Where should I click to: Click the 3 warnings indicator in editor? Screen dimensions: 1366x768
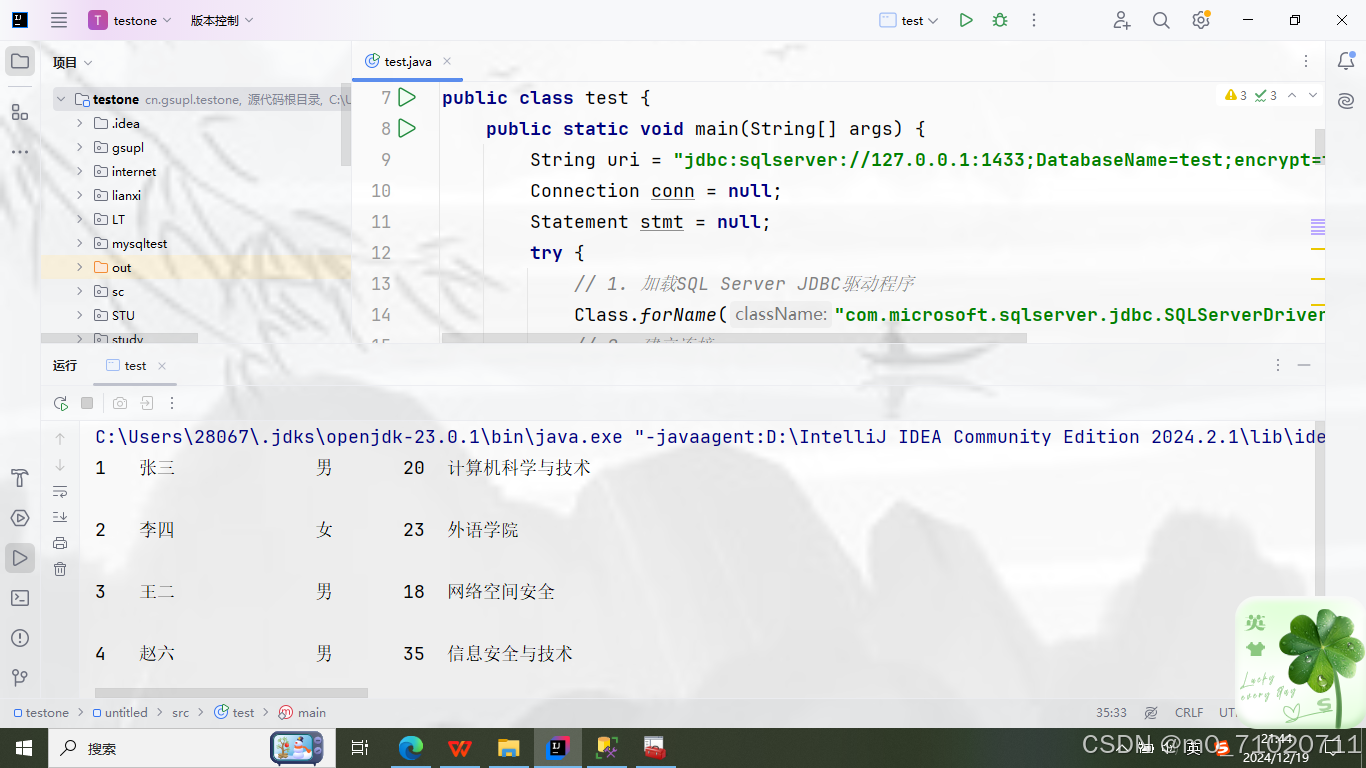(x=1236, y=96)
